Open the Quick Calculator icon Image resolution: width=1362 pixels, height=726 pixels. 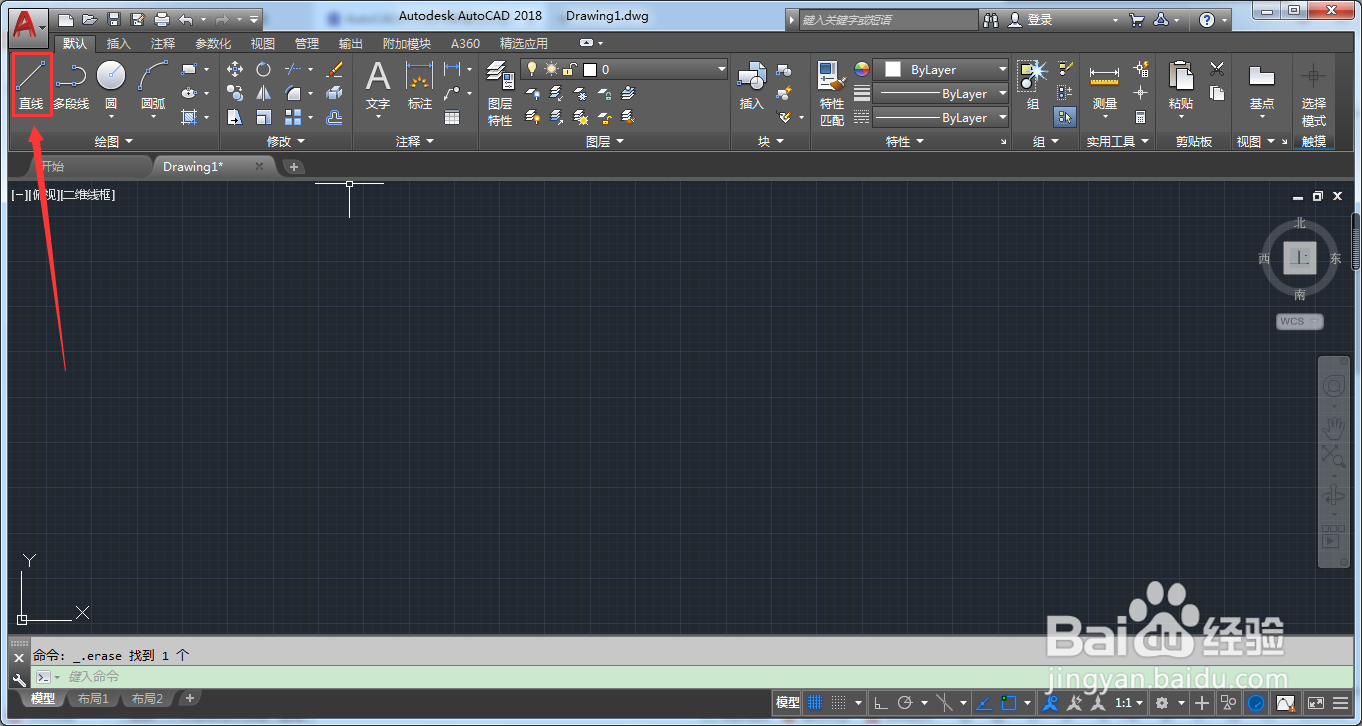(1141, 117)
